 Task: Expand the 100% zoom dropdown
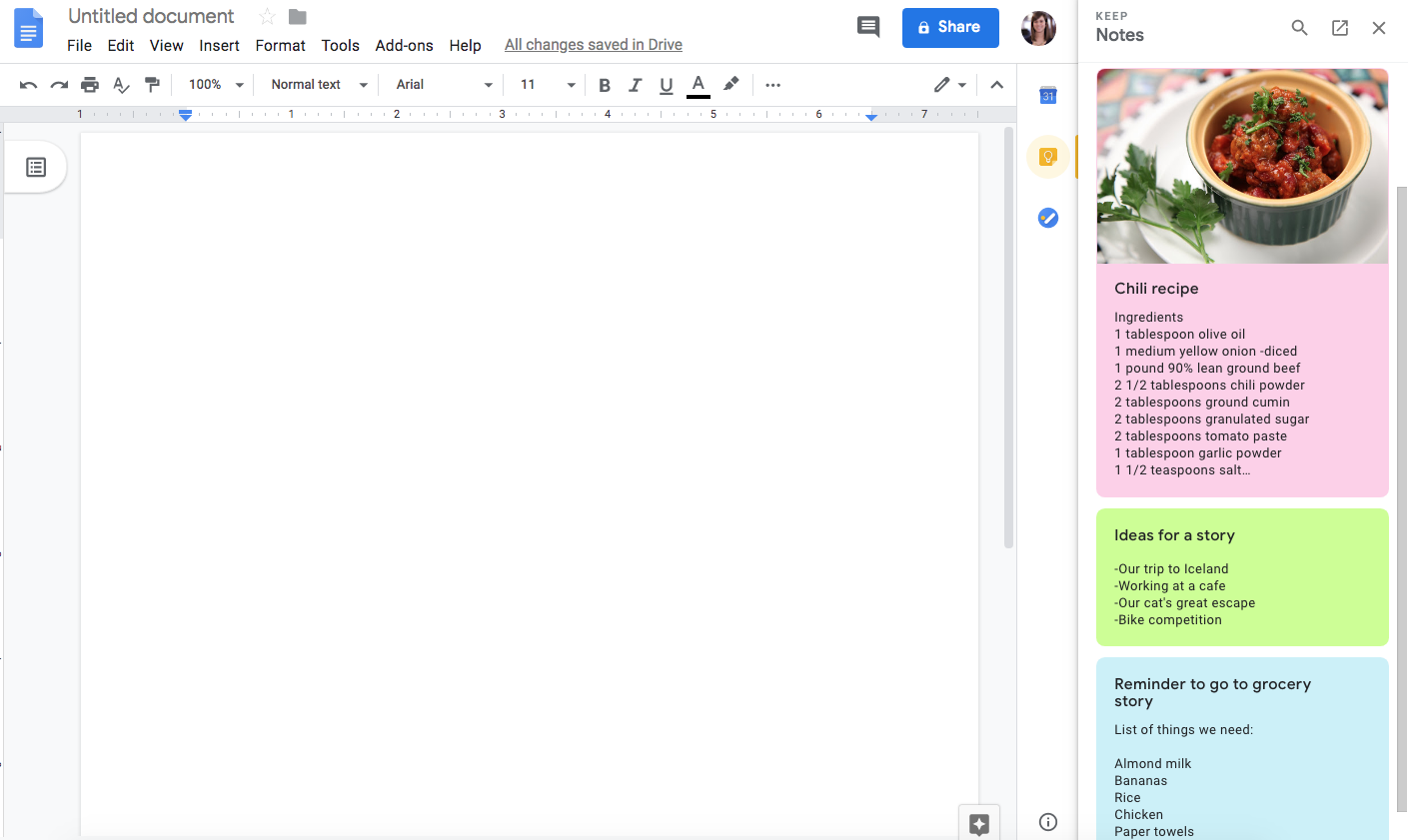[x=216, y=85]
